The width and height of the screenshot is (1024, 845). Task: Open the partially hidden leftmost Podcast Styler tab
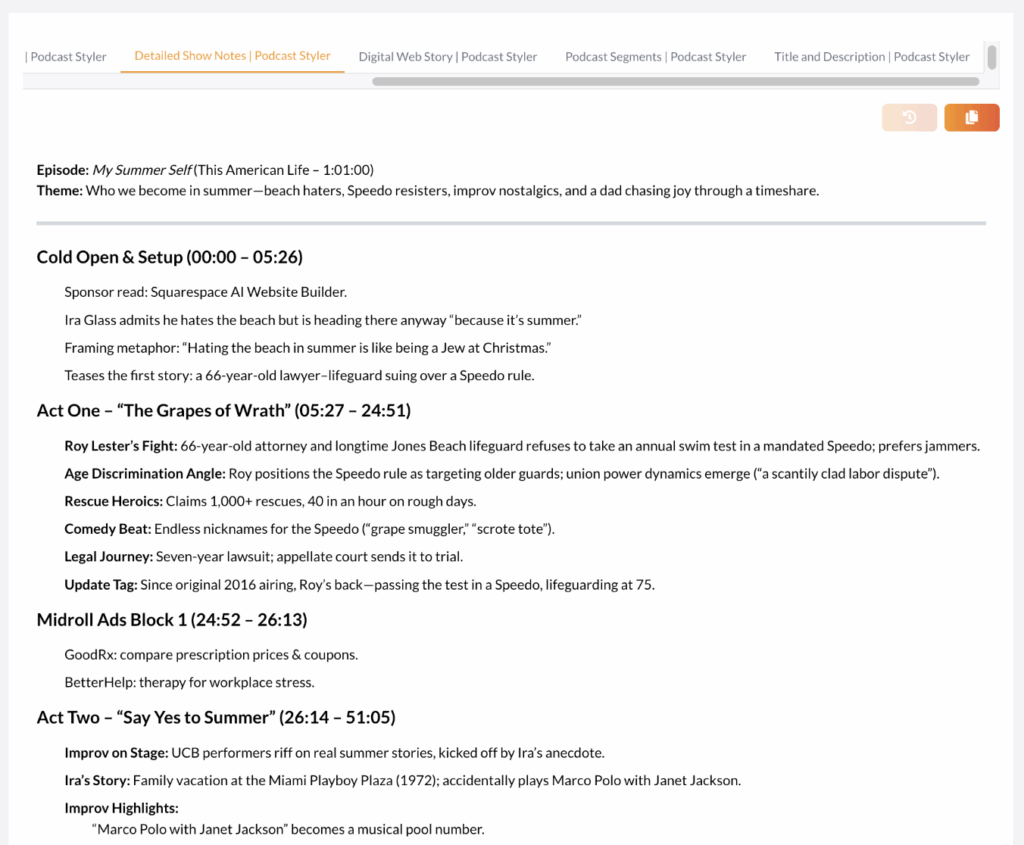66,57
